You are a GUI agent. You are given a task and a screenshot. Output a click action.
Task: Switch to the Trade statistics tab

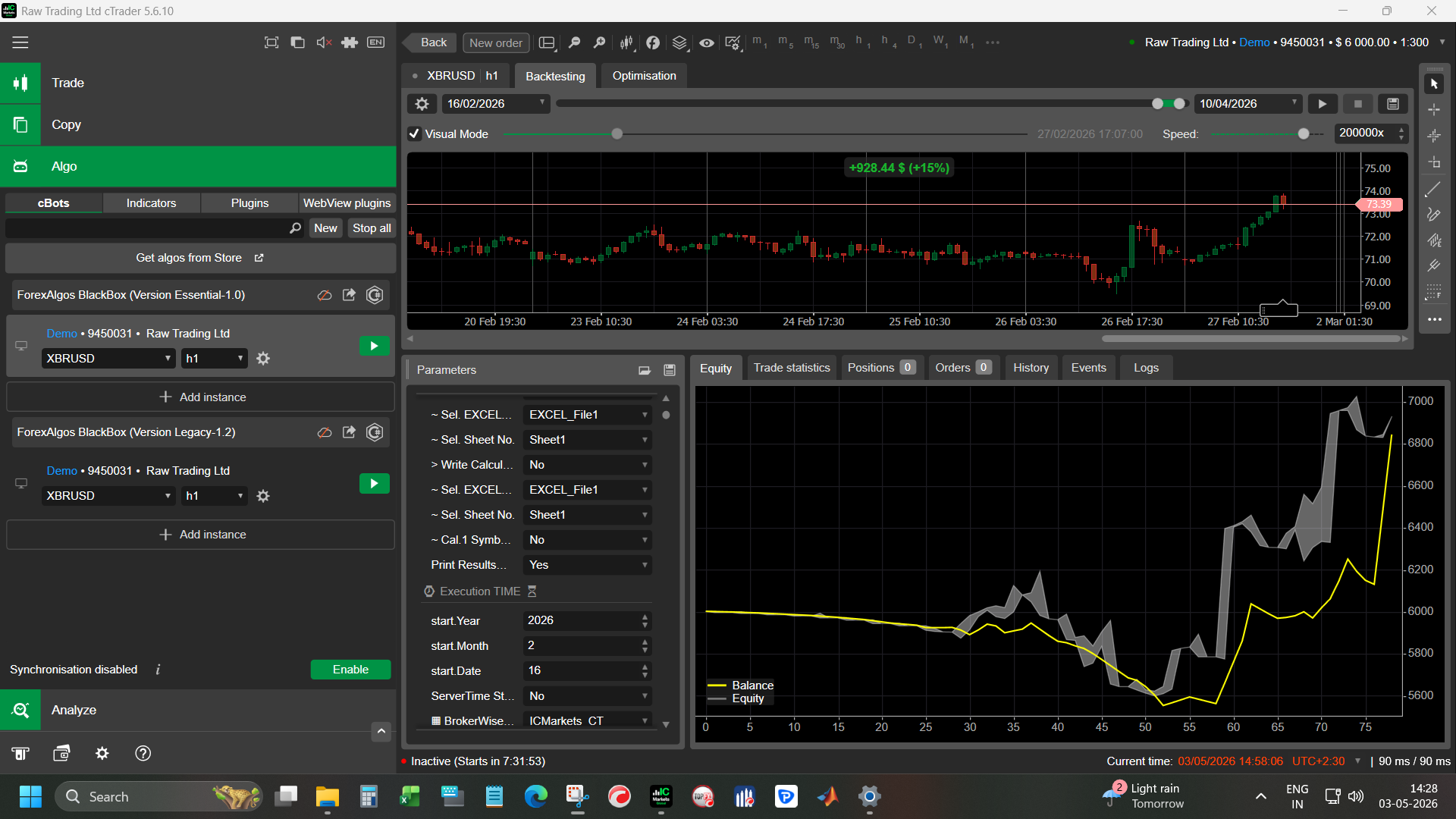[792, 368]
